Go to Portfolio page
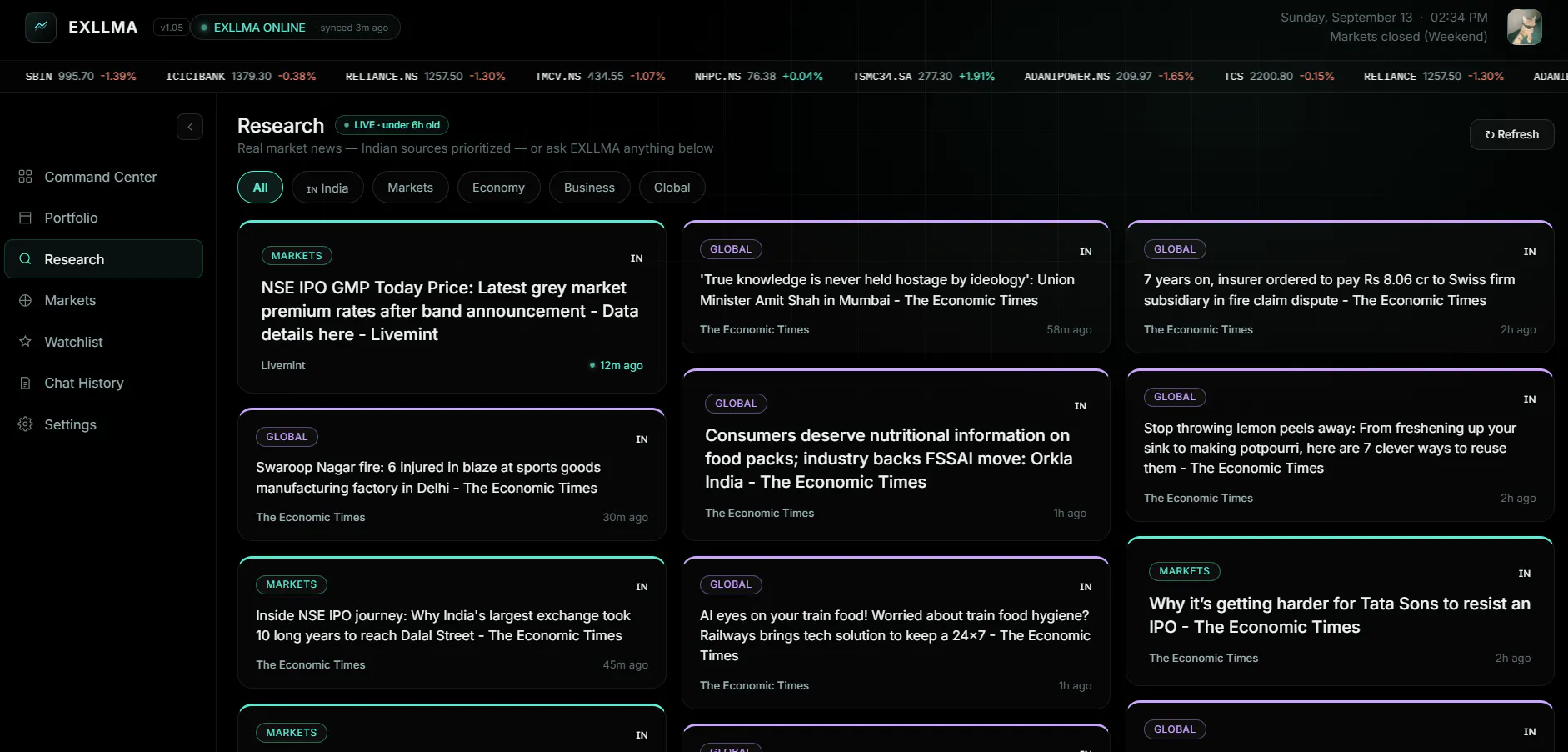 click(104, 218)
